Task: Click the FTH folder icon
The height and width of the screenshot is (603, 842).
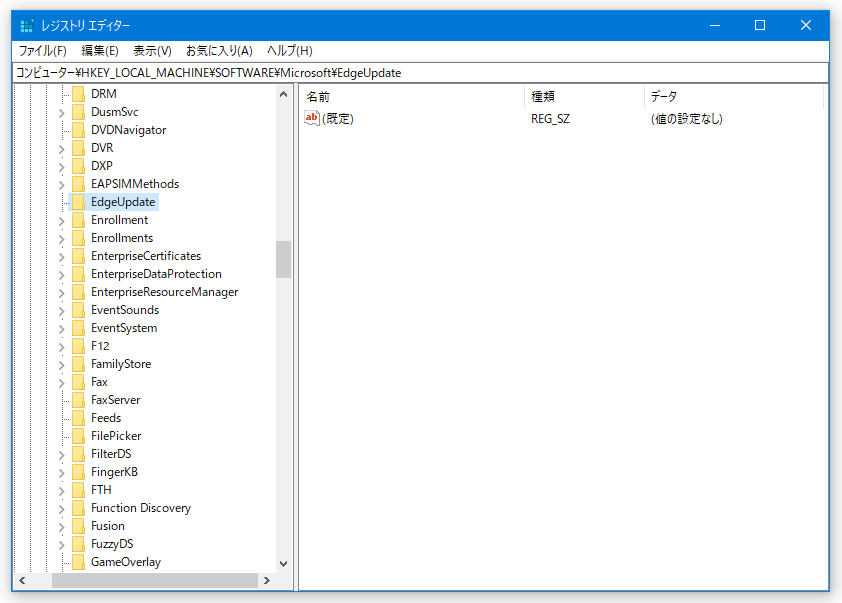Action: 78,490
